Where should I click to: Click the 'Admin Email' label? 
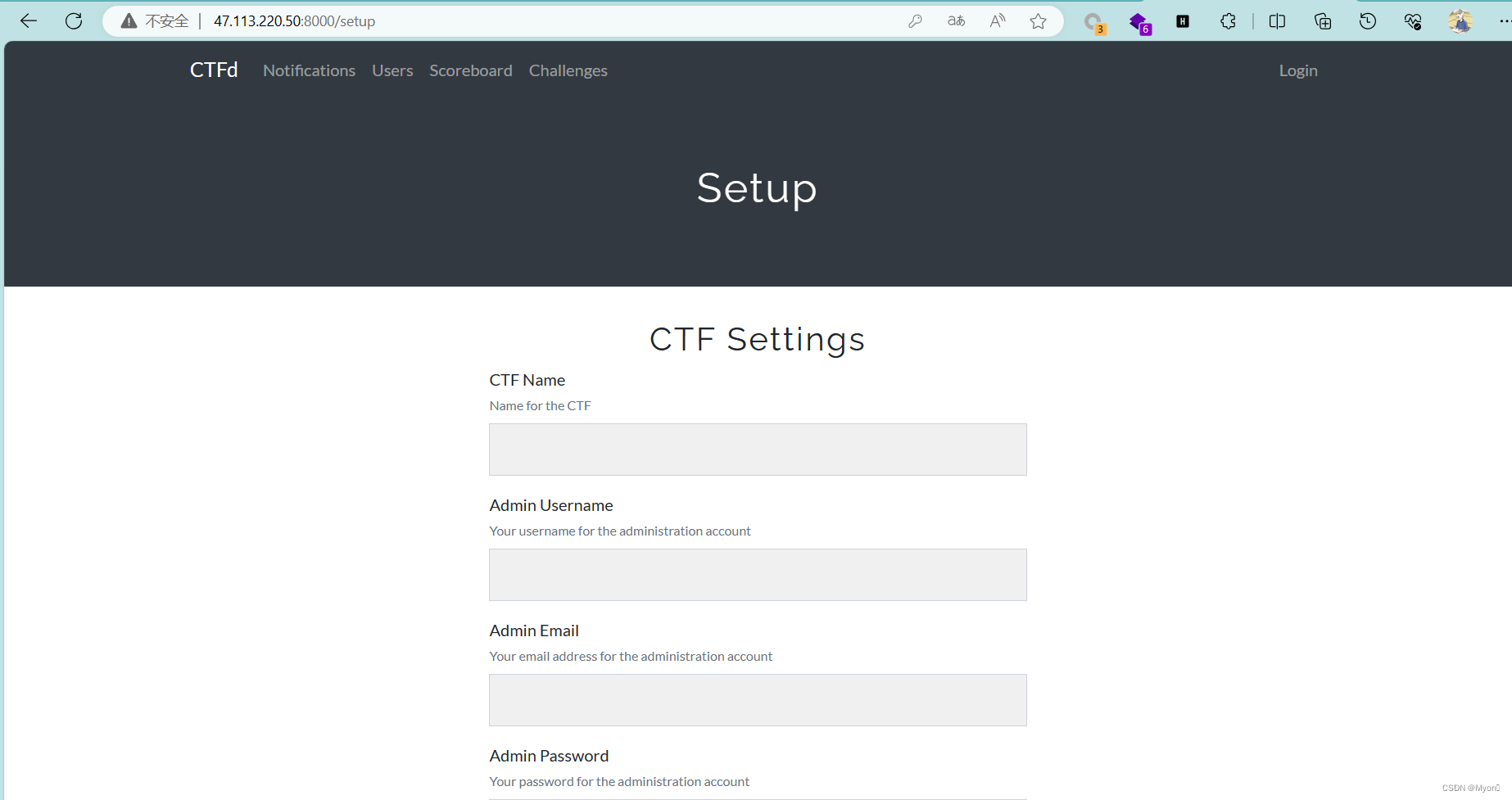coord(534,631)
